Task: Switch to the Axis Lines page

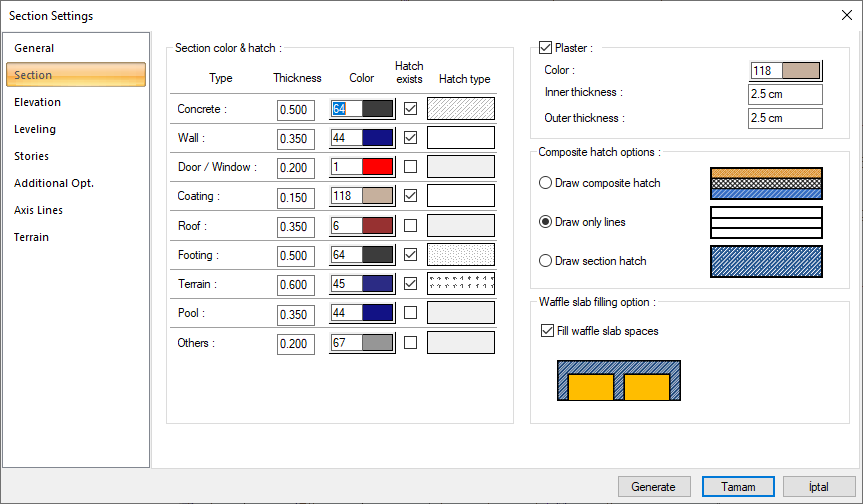Action: [38, 210]
